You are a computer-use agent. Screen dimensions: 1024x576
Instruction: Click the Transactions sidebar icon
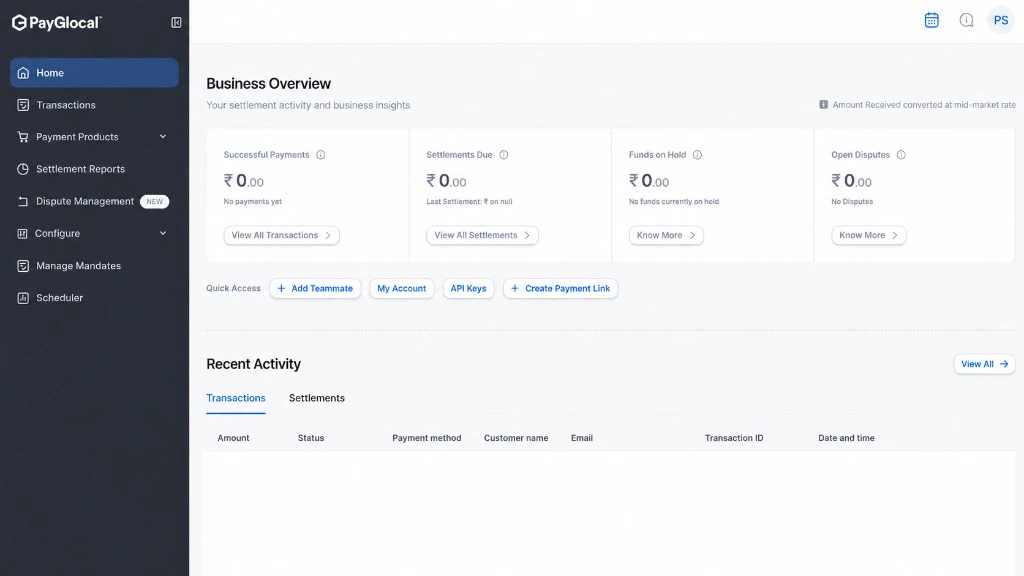click(x=24, y=105)
